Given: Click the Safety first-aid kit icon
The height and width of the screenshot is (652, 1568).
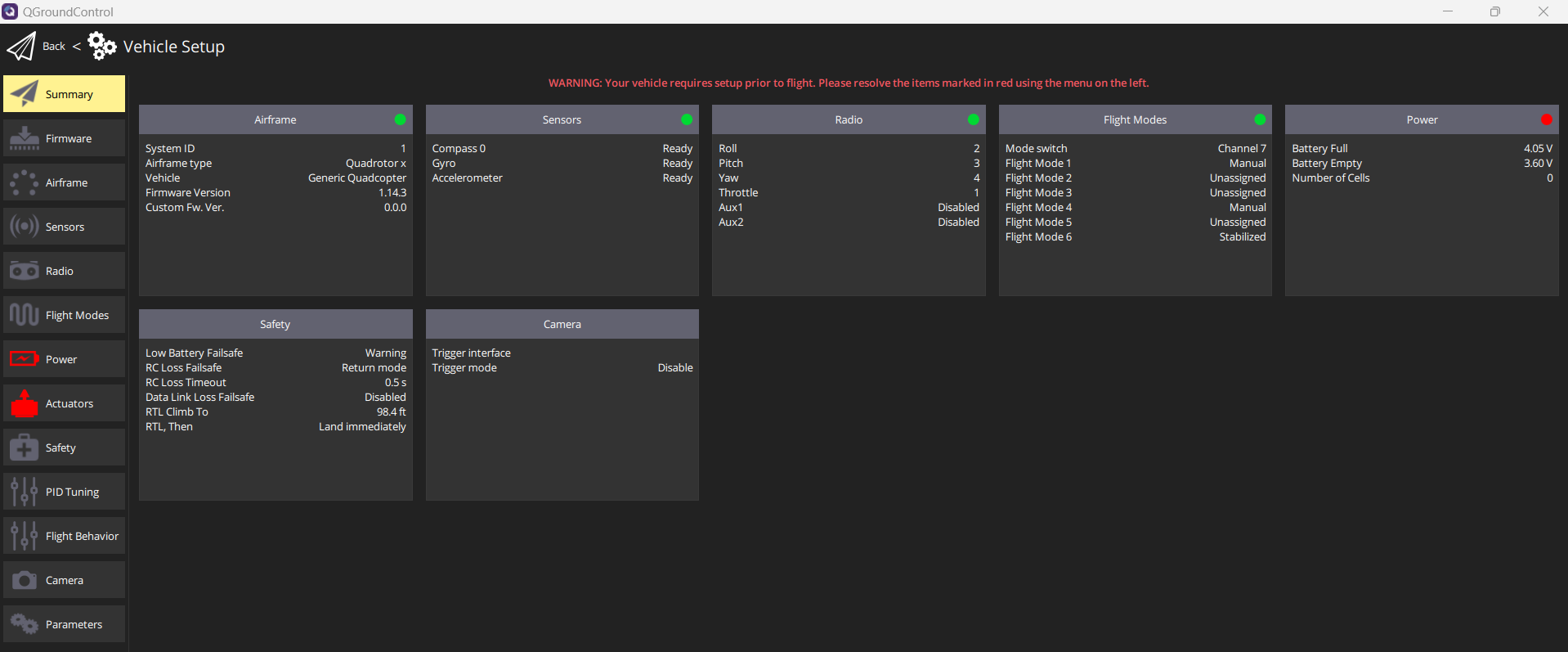Looking at the screenshot, I should [x=25, y=447].
